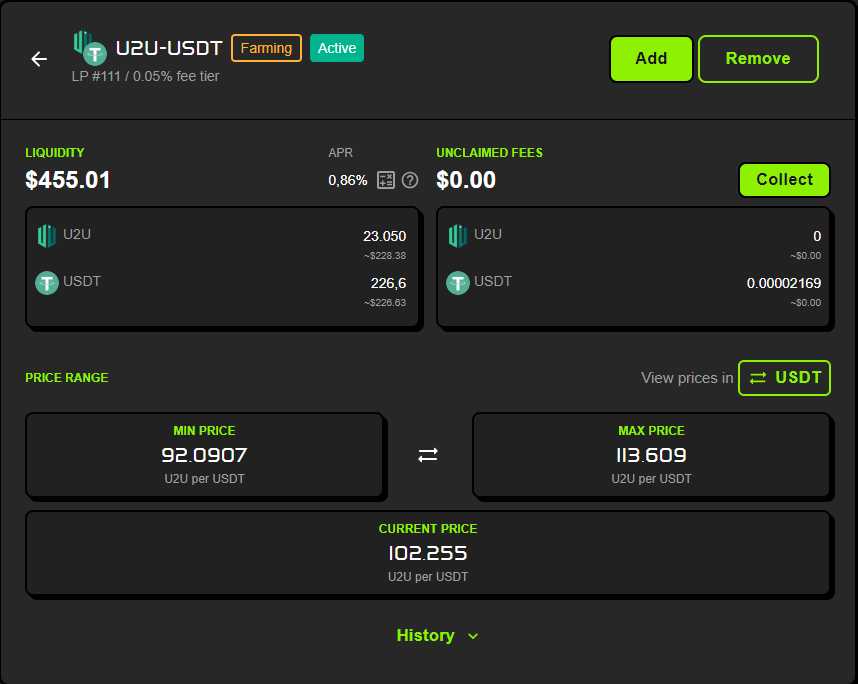Select the Min Price card
This screenshot has width=858, height=684.
click(204, 455)
